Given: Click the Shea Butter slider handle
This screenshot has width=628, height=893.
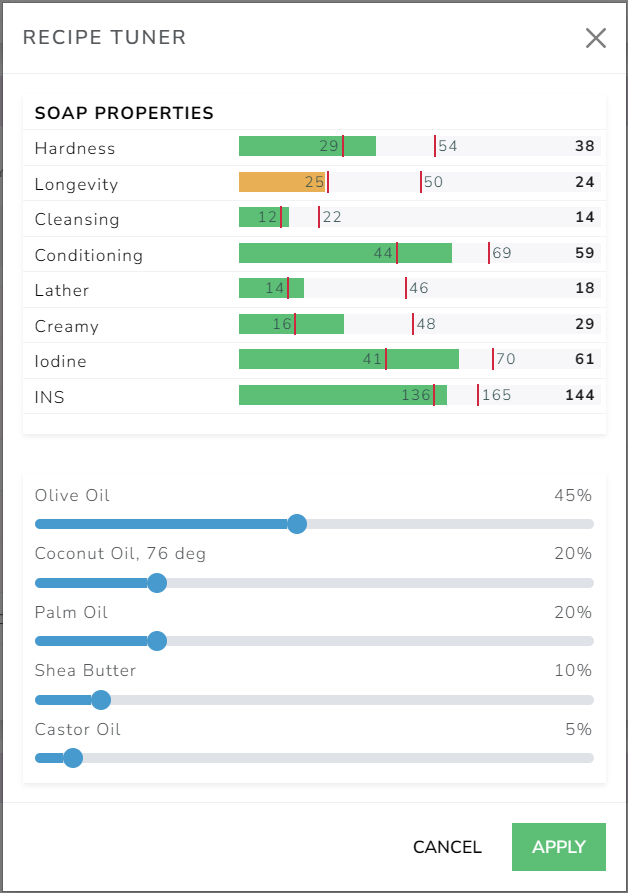Looking at the screenshot, I should point(100,699).
